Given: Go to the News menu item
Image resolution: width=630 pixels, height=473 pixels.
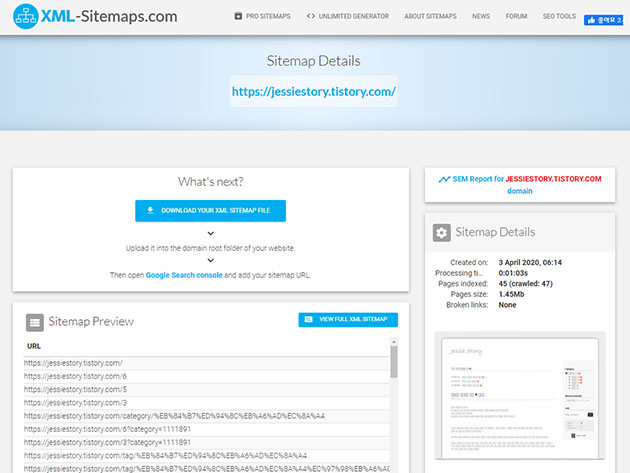Looking at the screenshot, I should 481,16.
